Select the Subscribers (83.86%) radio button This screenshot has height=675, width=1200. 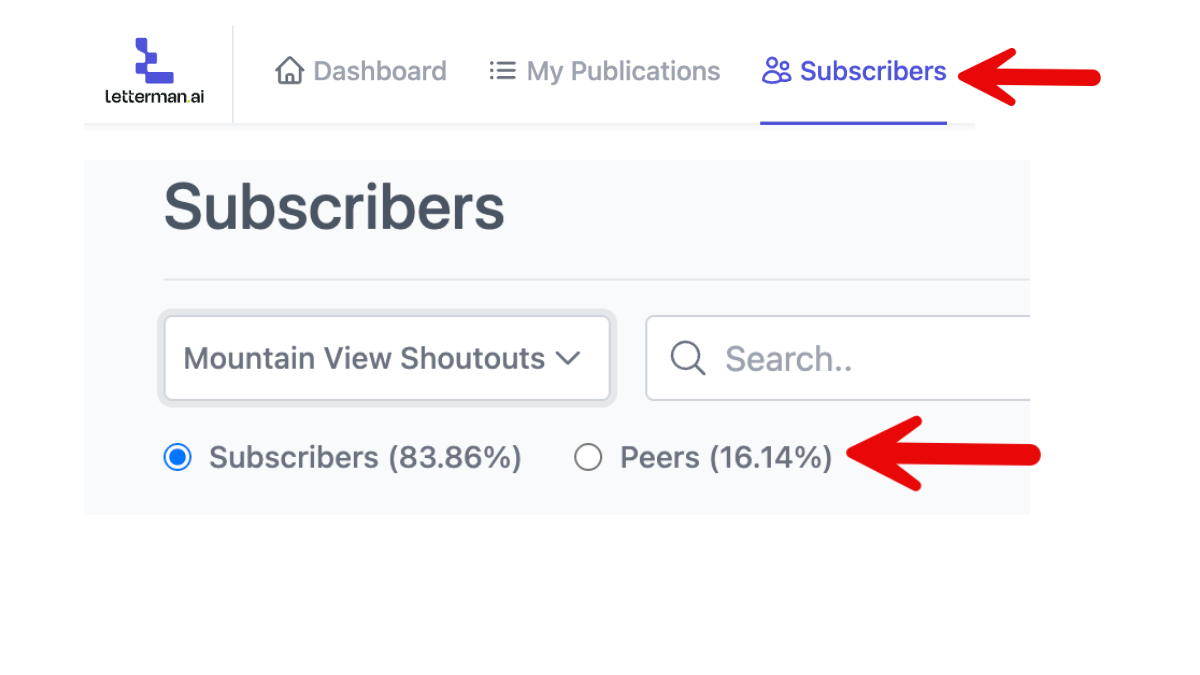[177, 458]
